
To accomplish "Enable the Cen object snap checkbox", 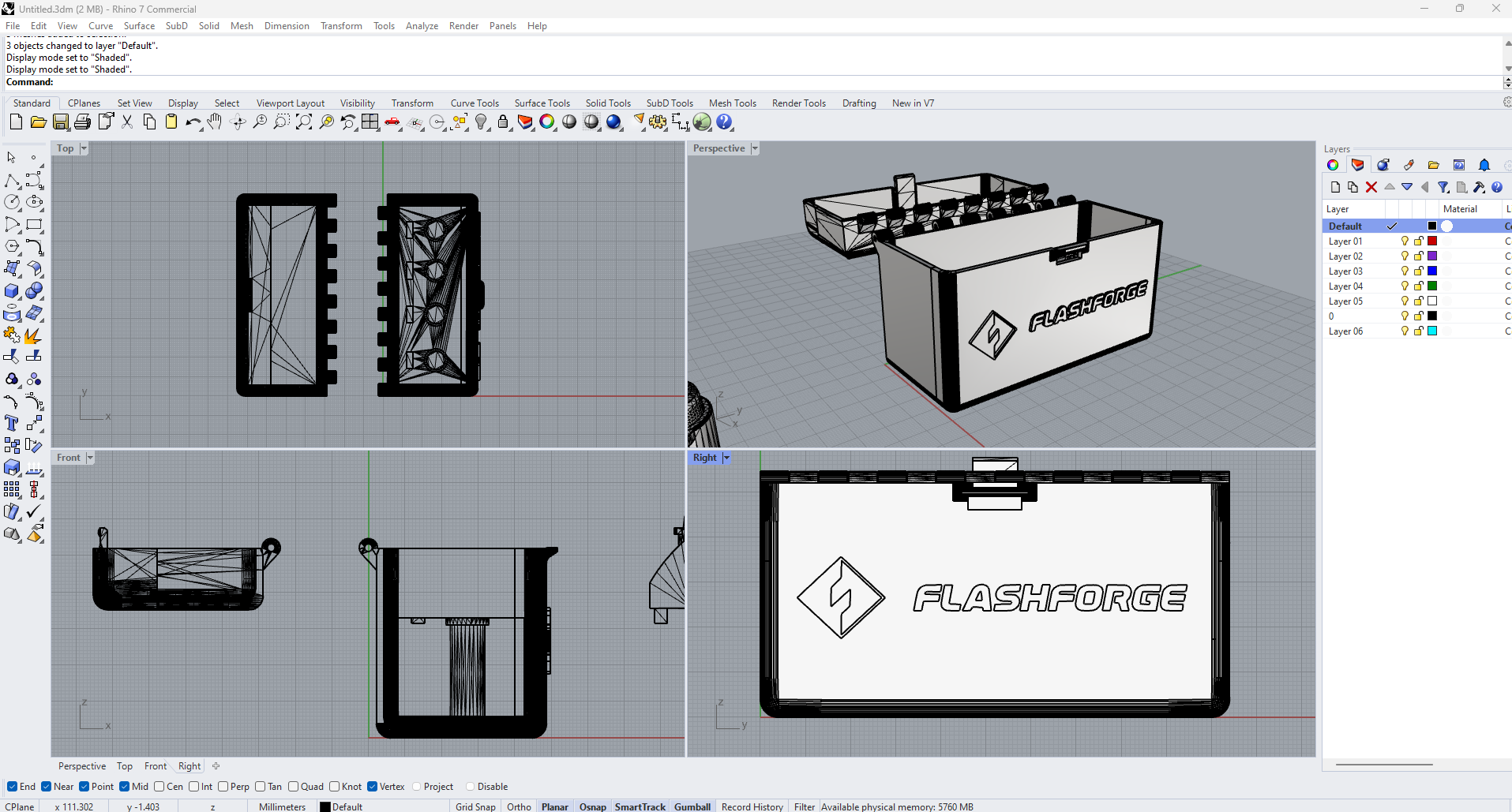I will [x=159, y=787].
